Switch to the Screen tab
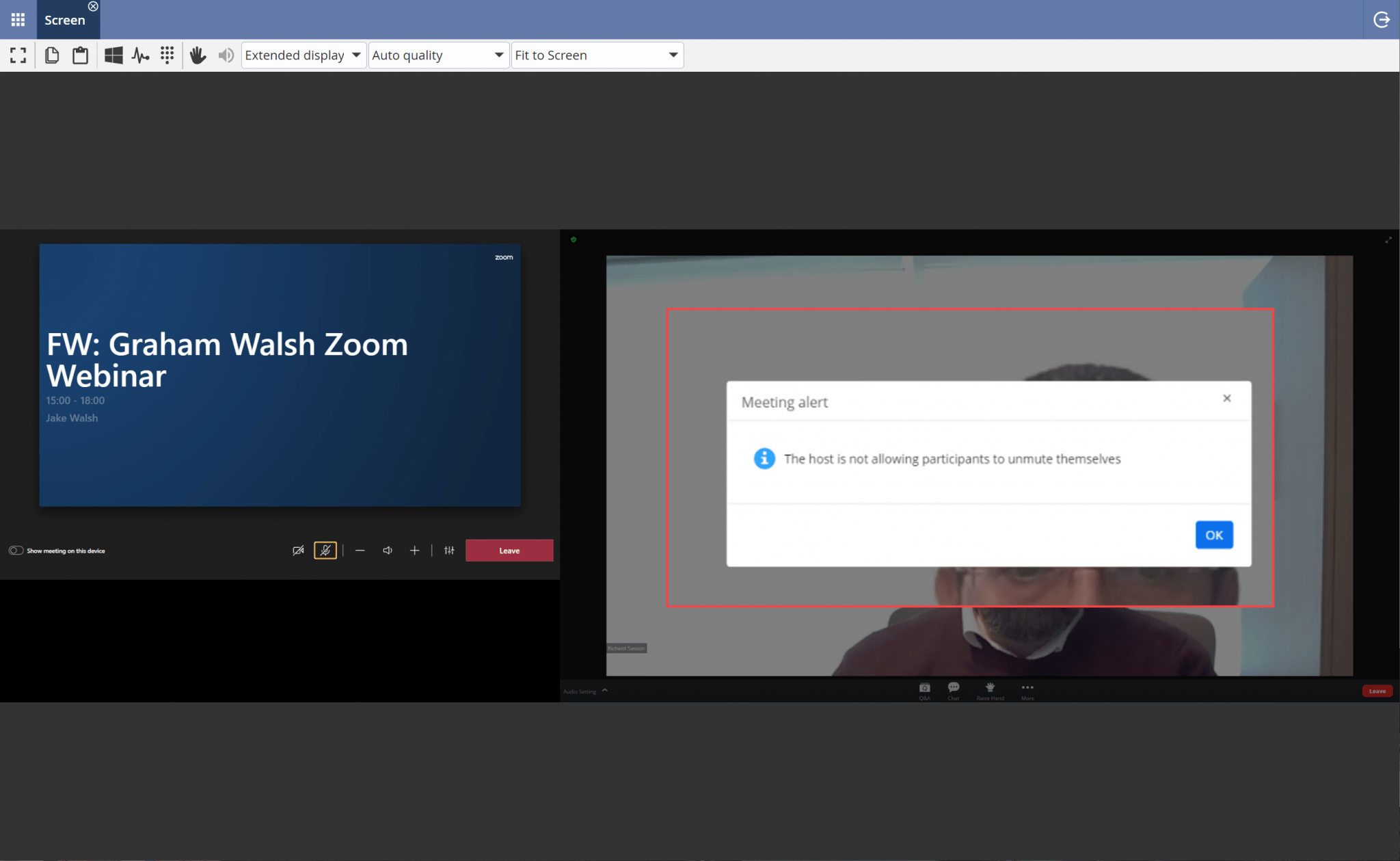Screen dimensions: 1400x861 (65, 21)
